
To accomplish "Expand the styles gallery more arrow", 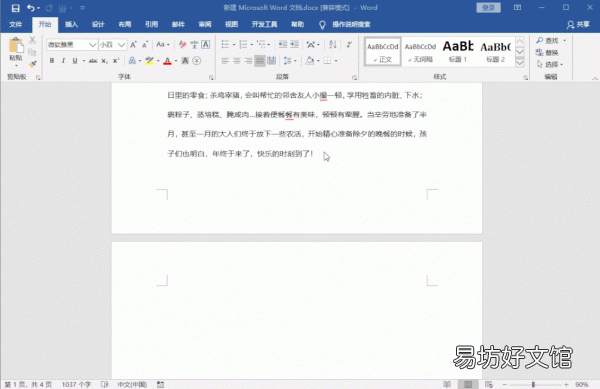I will tap(520, 63).
